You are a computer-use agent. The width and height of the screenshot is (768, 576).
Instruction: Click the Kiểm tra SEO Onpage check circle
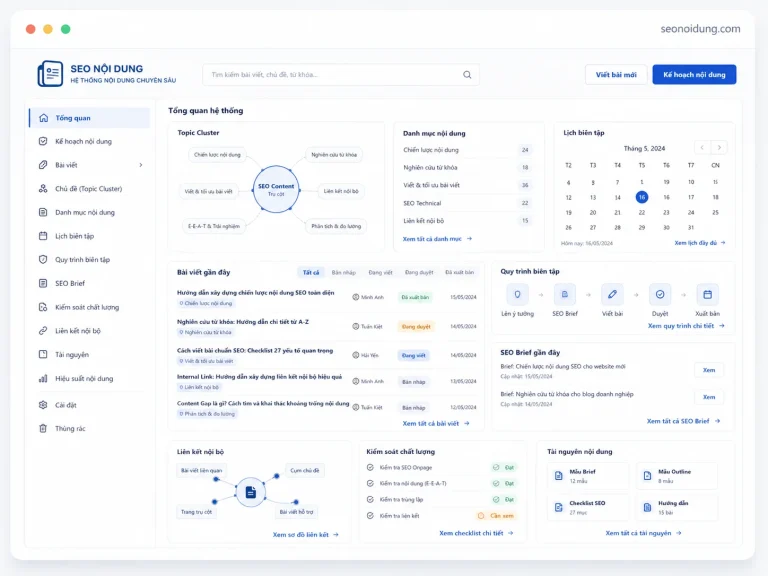tap(370, 467)
